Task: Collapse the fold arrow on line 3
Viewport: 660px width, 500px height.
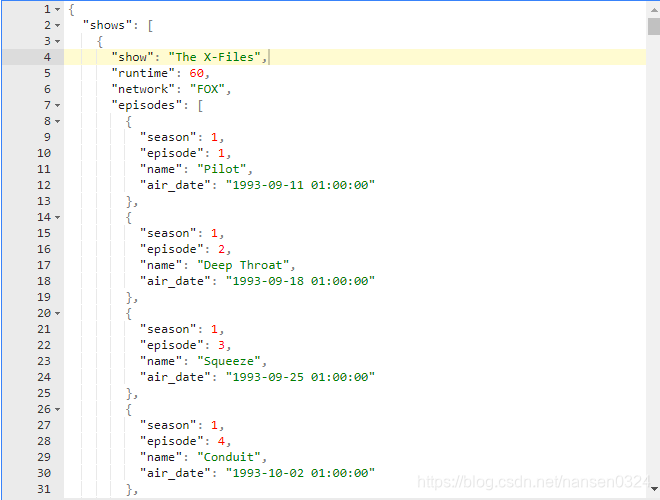Action: click(58, 41)
